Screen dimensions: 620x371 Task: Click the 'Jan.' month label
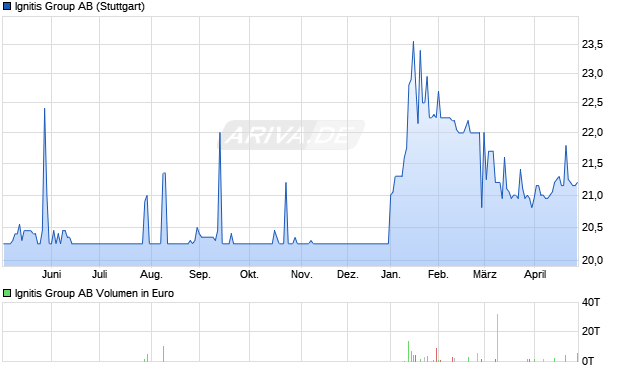391,274
